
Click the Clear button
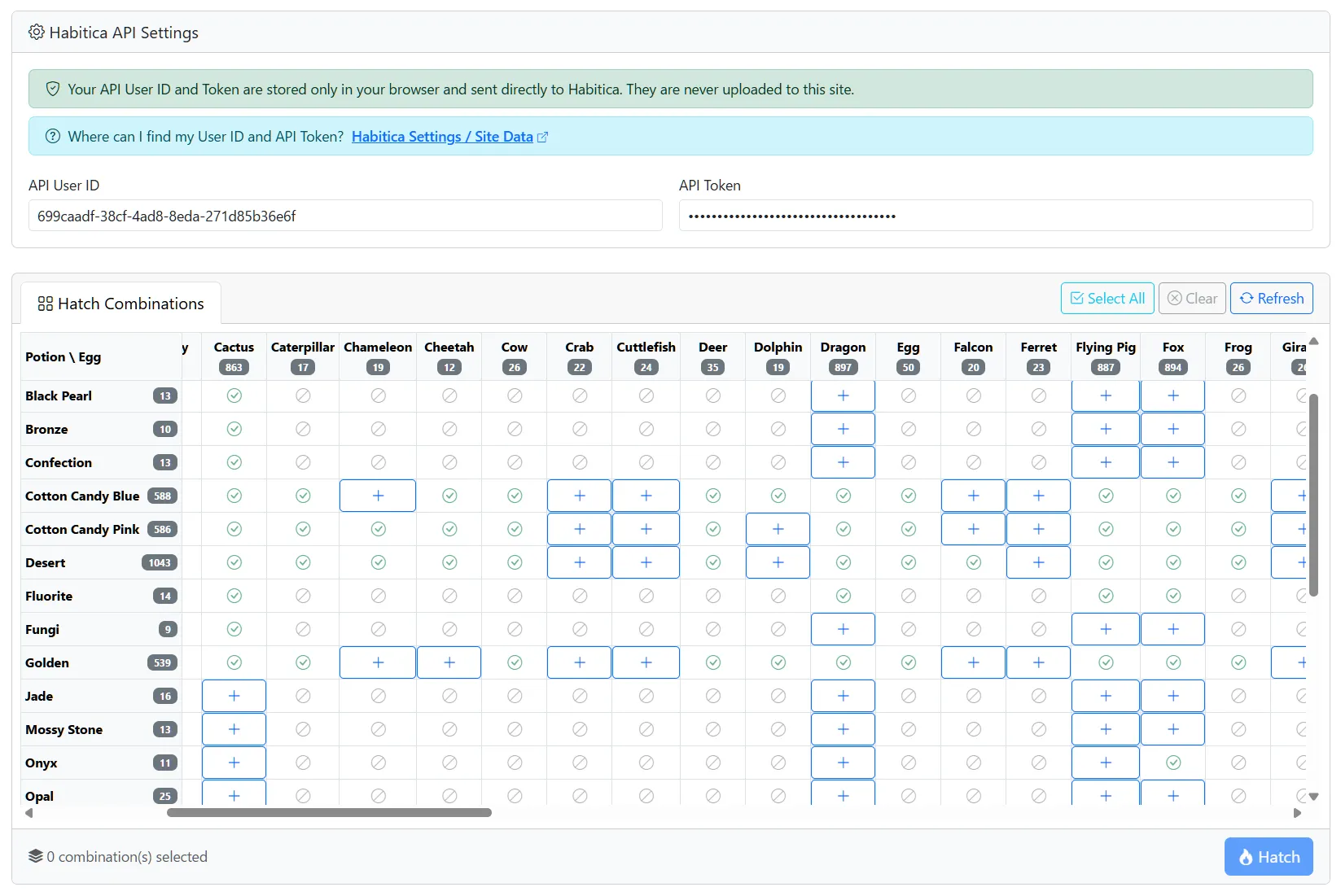tap(1192, 299)
